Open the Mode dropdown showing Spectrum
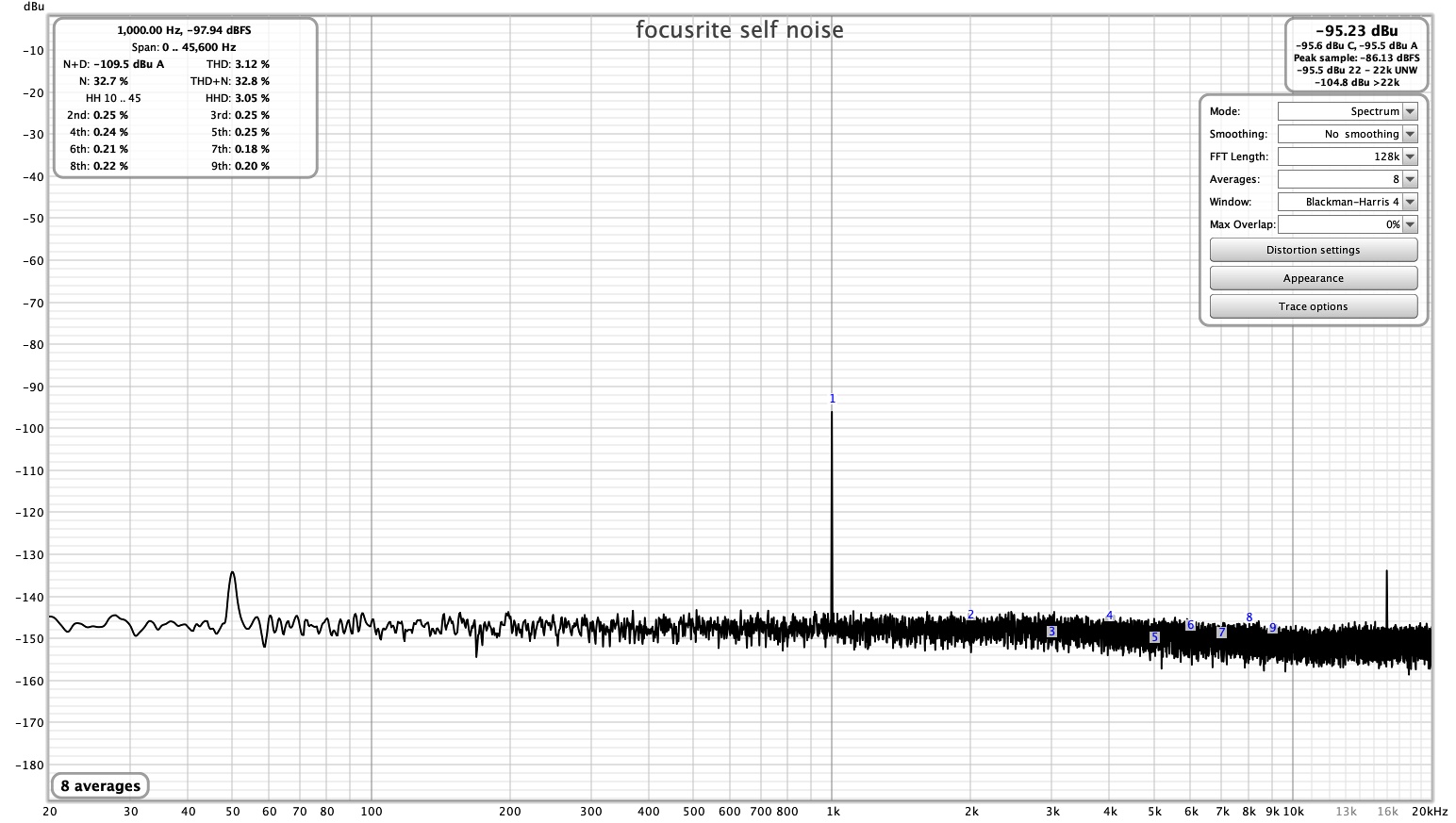 click(x=1348, y=111)
